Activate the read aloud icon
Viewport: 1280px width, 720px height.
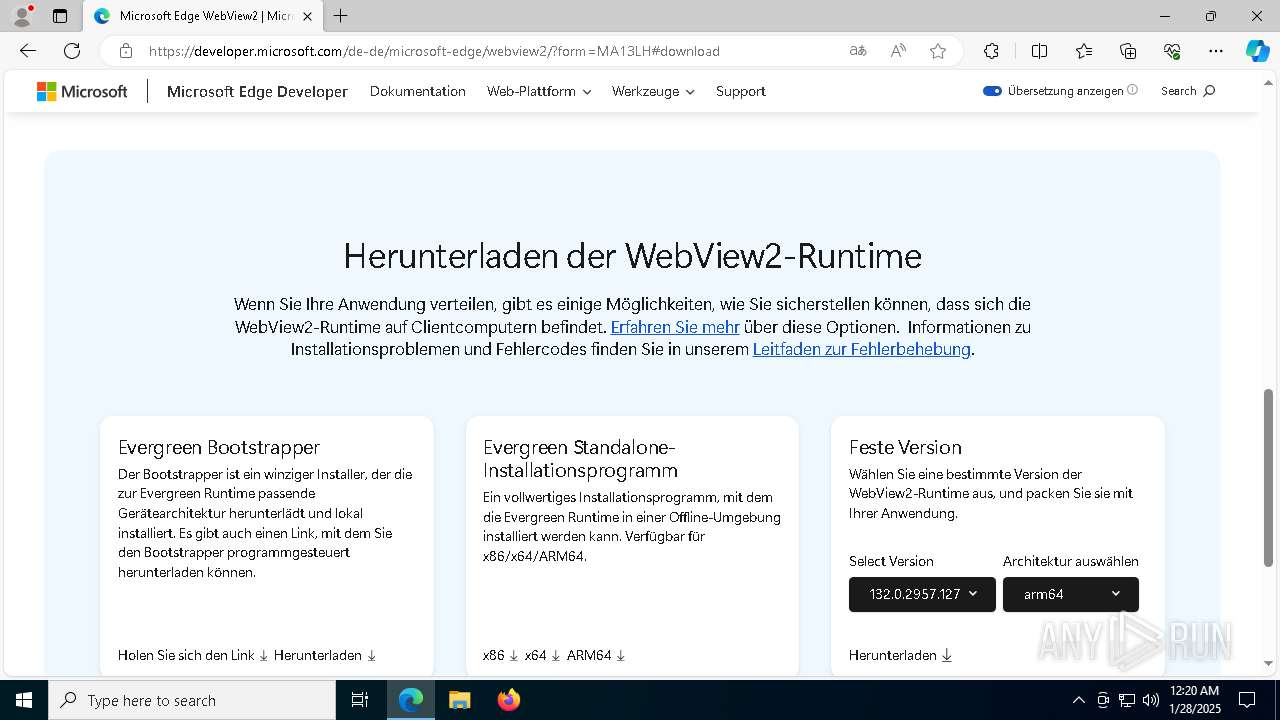pyautogui.click(x=898, y=51)
